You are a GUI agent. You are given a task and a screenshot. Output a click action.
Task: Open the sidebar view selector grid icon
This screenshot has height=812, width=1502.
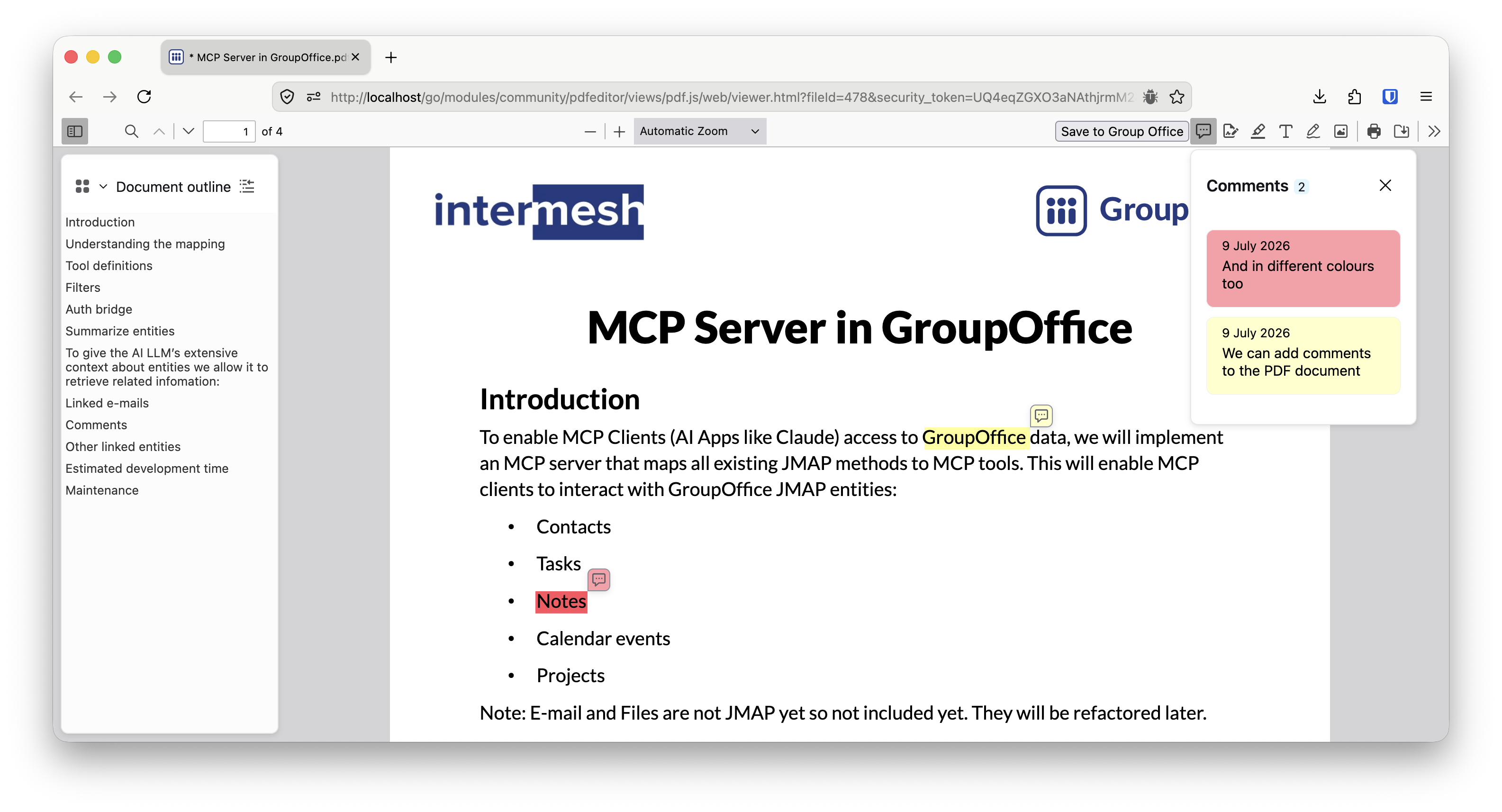coord(82,187)
